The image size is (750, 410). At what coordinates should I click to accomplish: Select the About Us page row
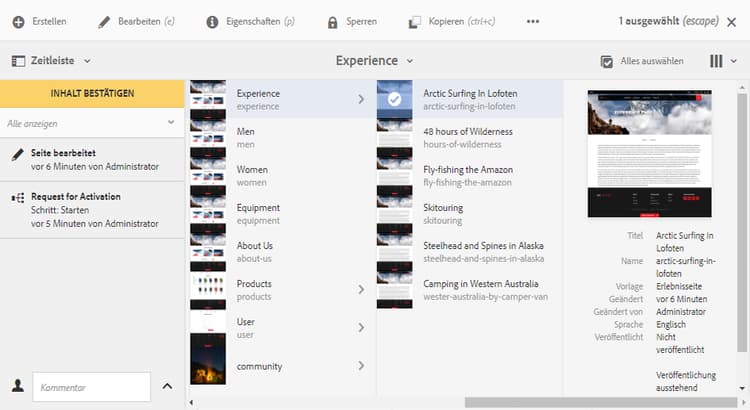coord(283,252)
